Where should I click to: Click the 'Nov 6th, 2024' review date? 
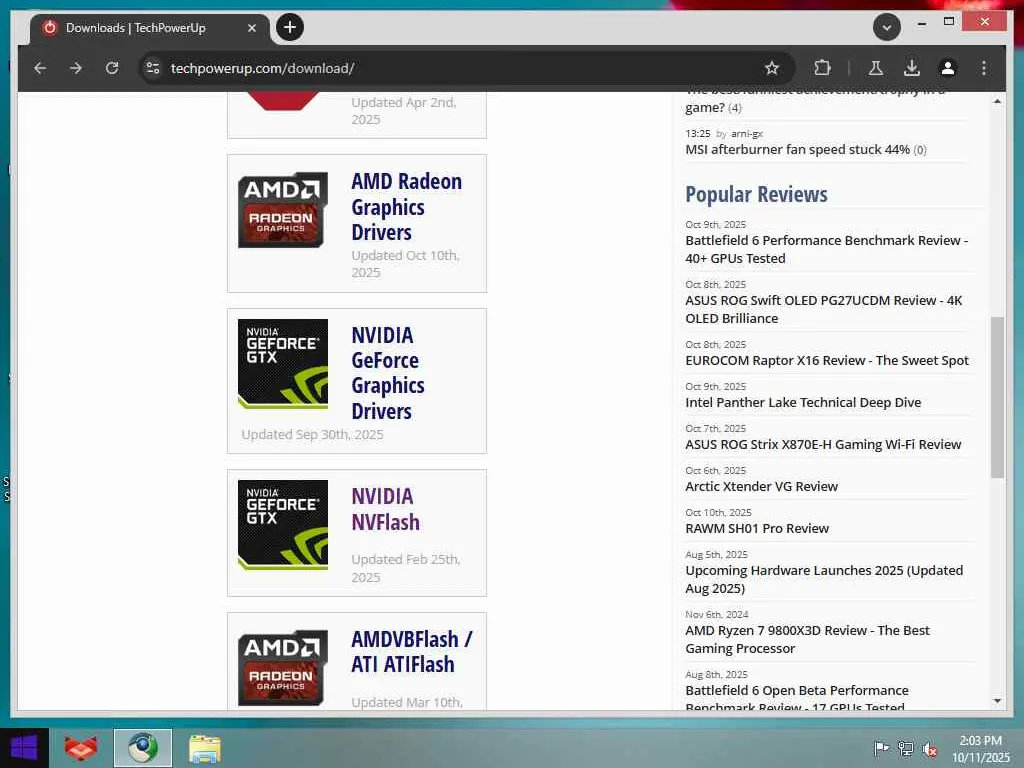pos(716,615)
